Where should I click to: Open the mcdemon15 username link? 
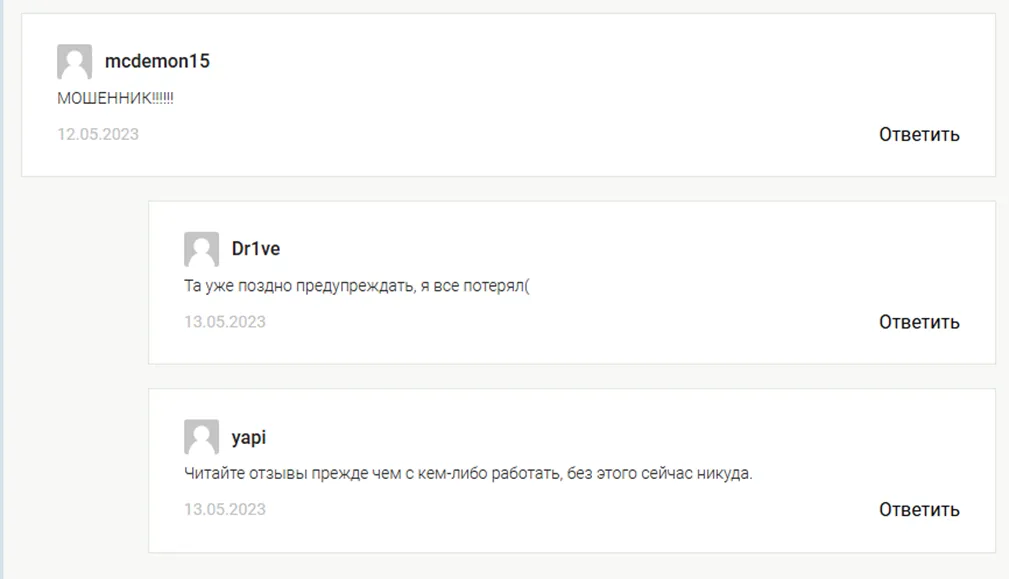(157, 61)
